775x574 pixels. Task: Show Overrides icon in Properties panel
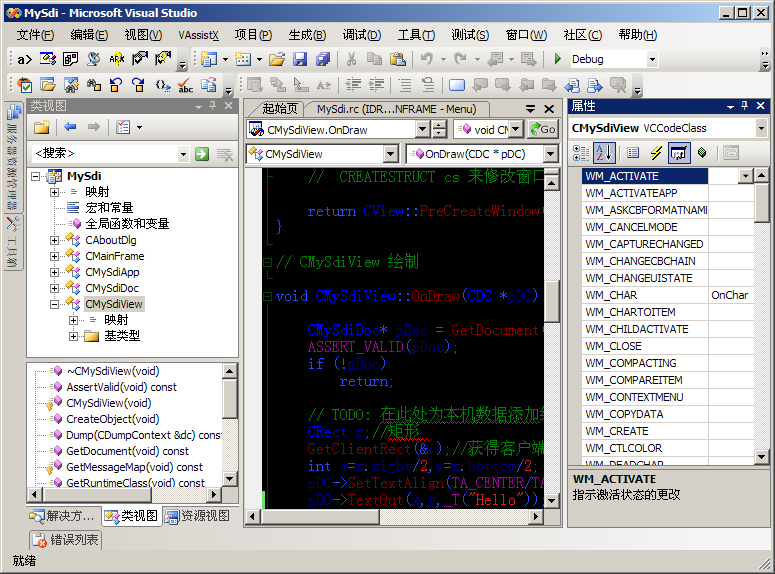(702, 153)
